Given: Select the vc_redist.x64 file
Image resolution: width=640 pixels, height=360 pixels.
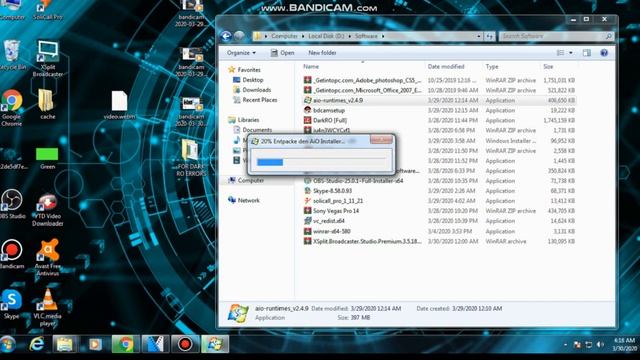Looking at the screenshot, I should (x=439, y=221).
